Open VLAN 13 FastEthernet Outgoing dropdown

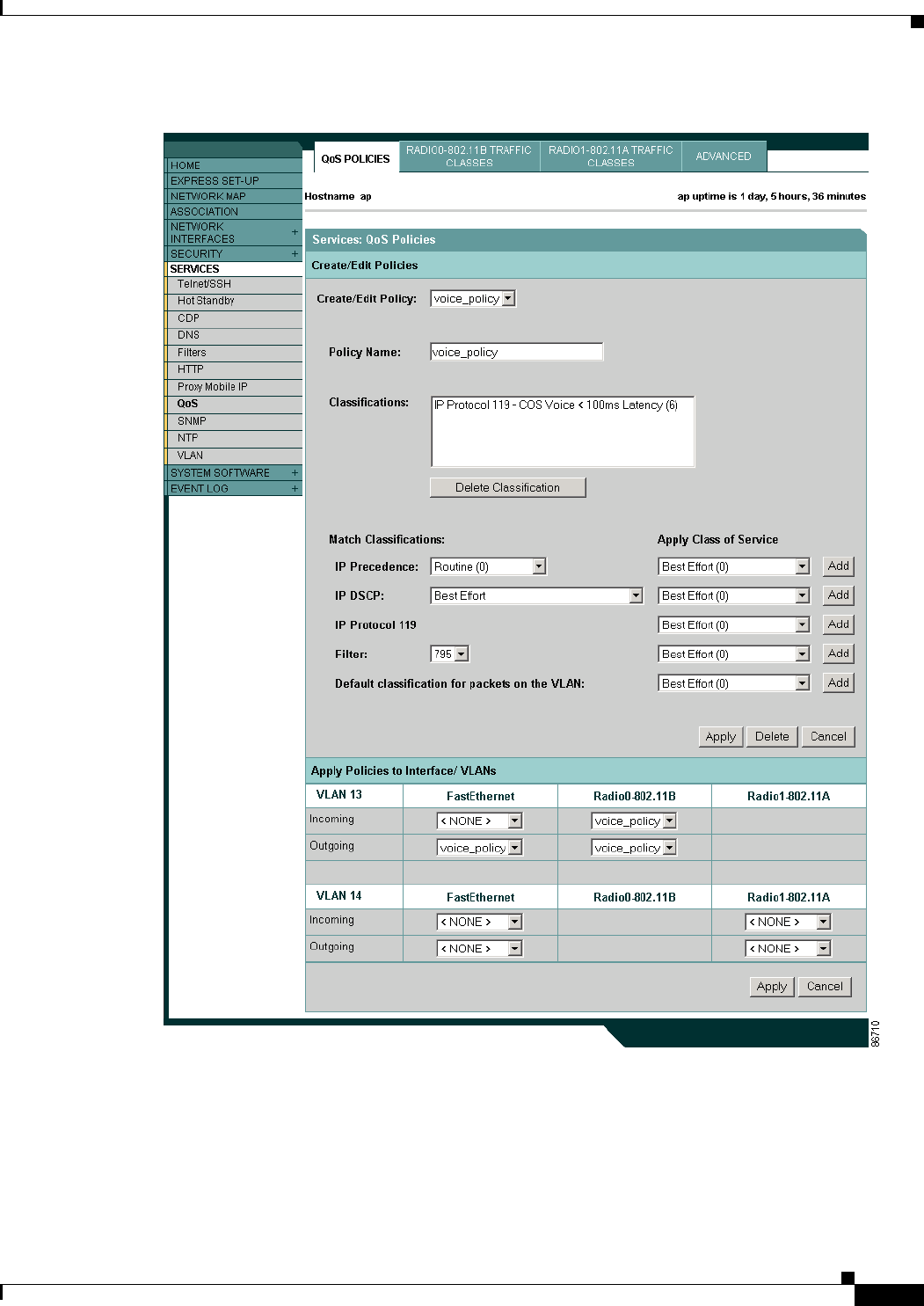(480, 848)
